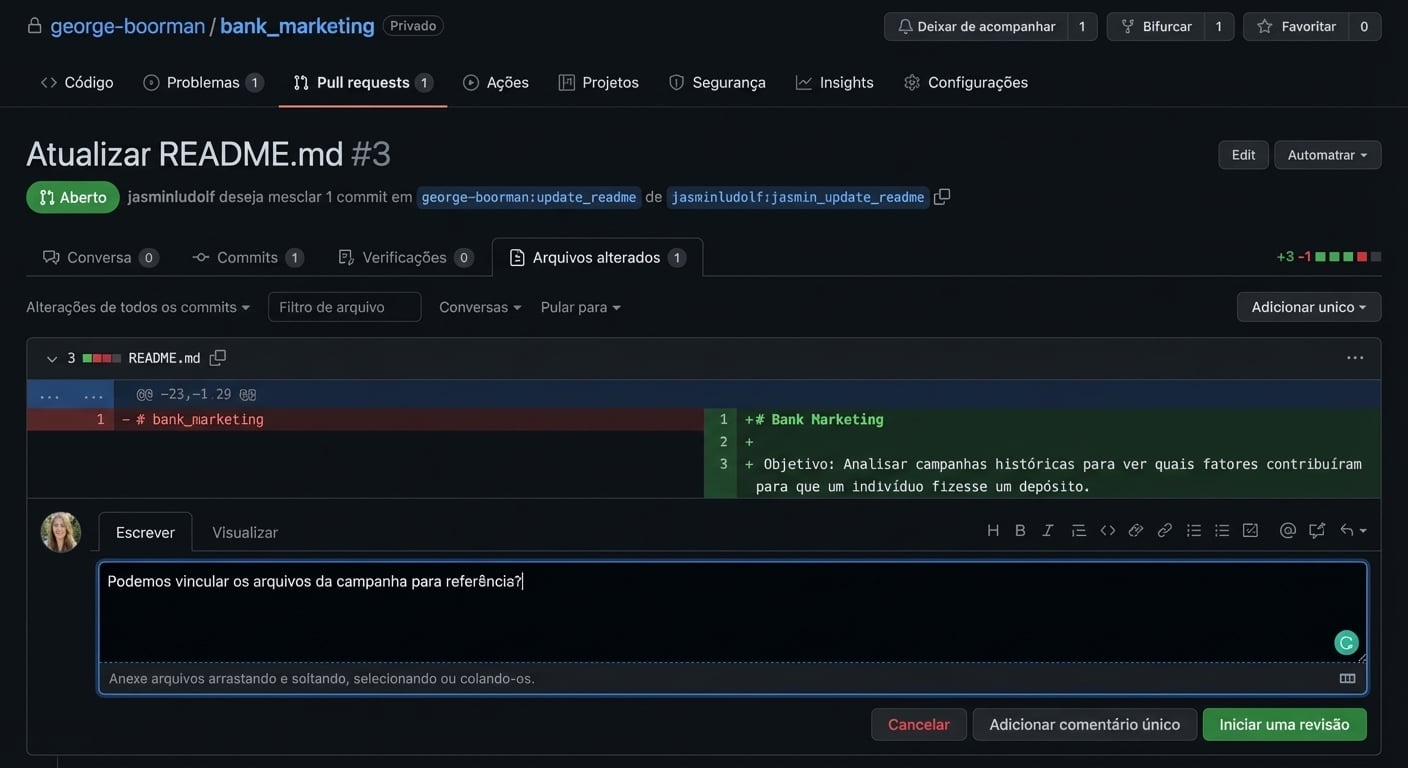
Task: Open the Projetos tab
Action: tap(599, 82)
